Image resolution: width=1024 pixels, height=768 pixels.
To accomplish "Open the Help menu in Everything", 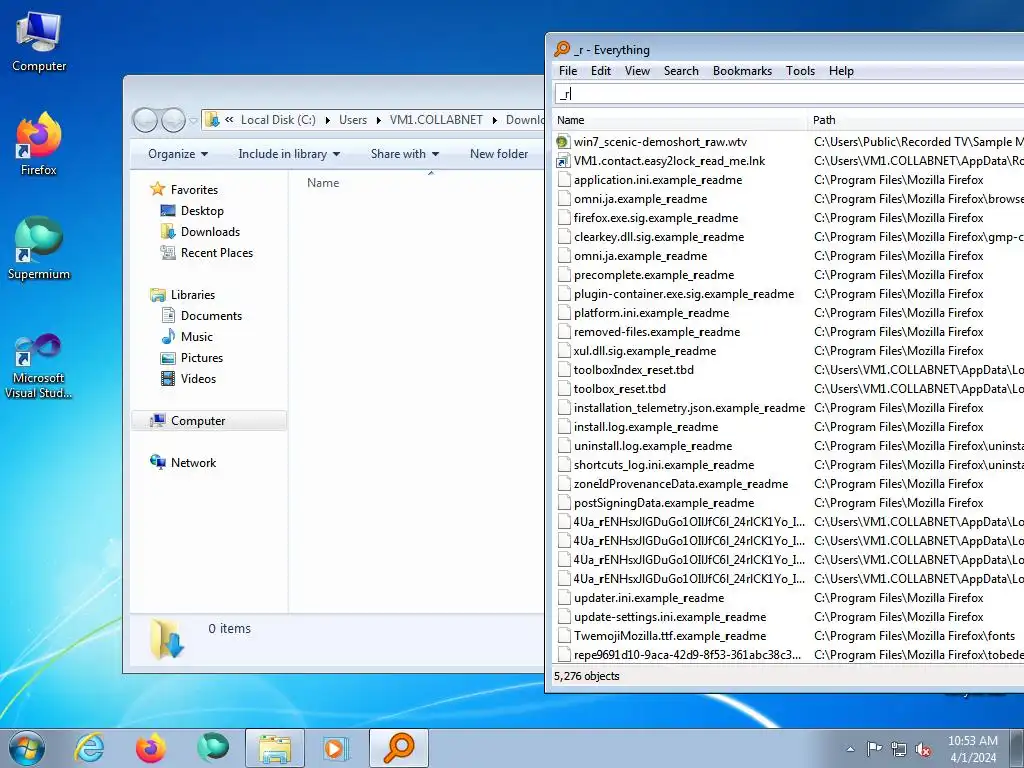I will [x=841, y=71].
